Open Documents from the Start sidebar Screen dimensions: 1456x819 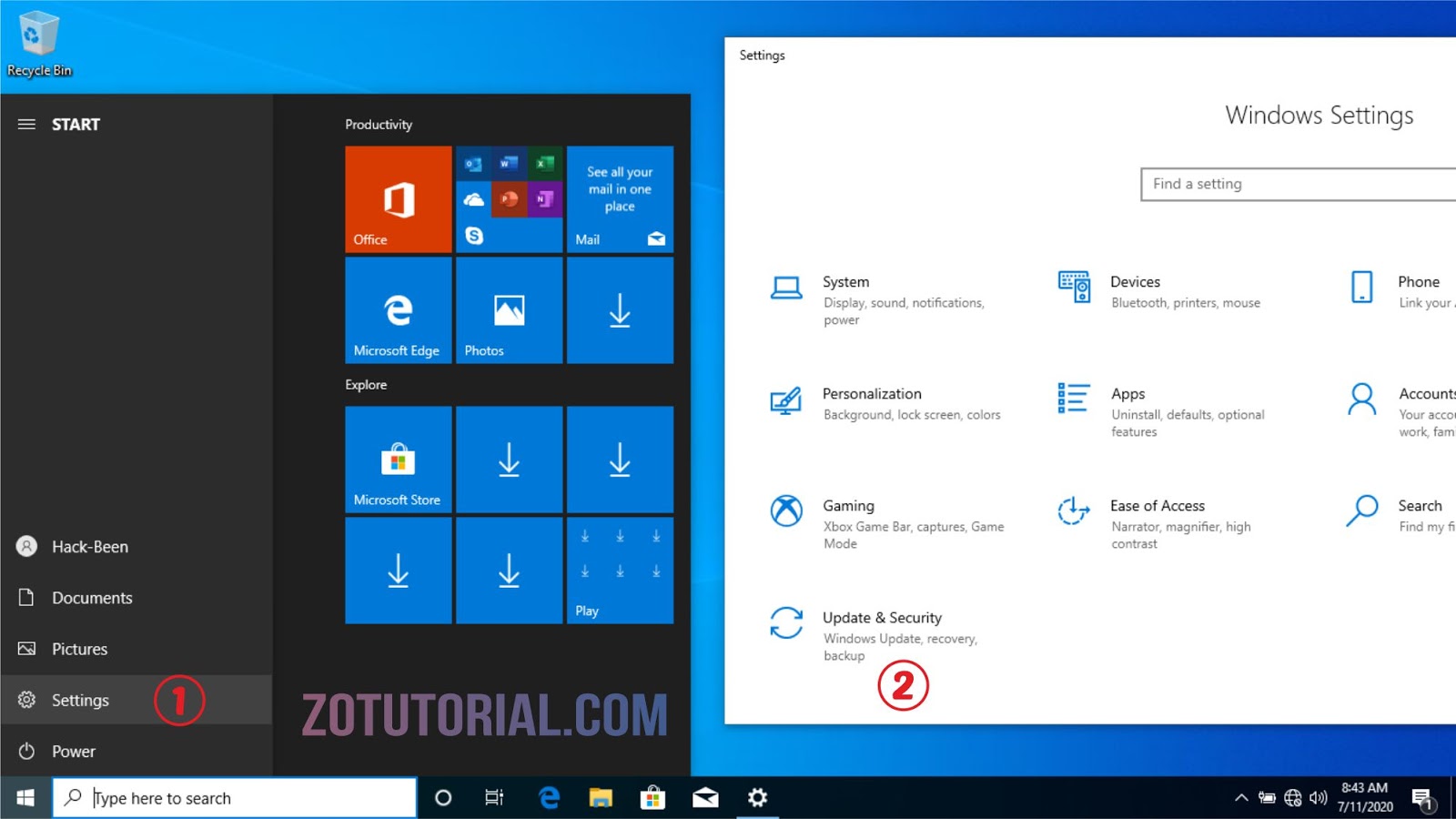136,598
